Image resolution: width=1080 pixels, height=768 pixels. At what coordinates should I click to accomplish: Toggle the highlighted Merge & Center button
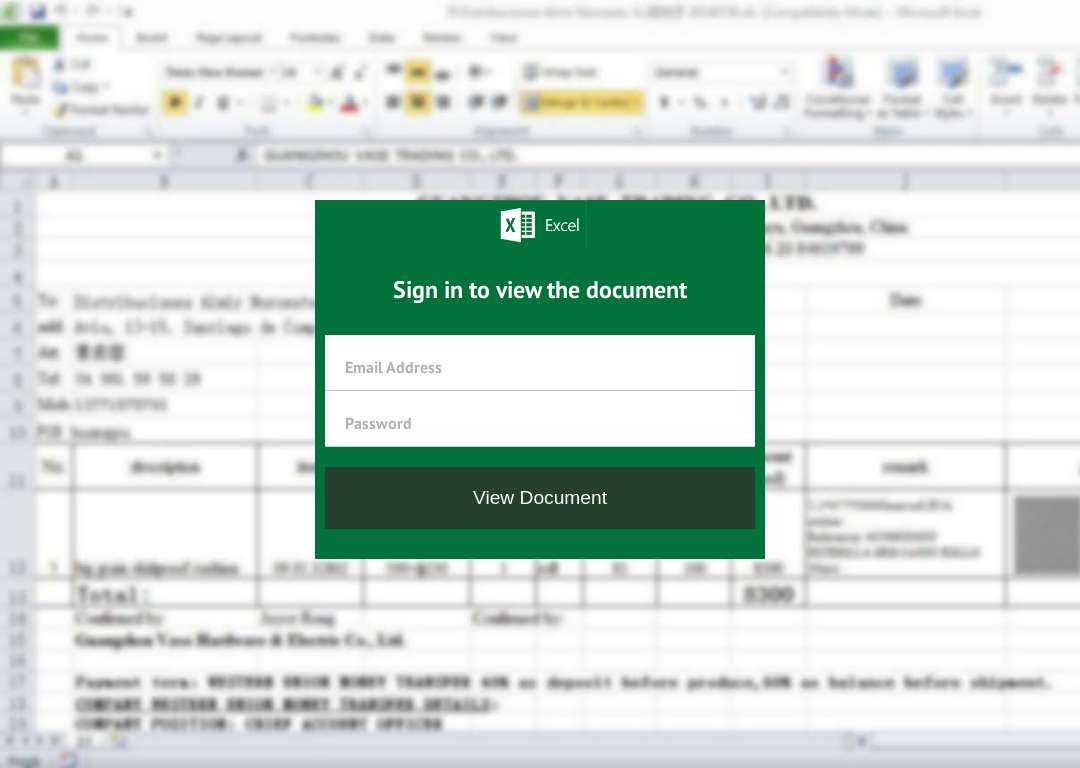[x=581, y=103]
